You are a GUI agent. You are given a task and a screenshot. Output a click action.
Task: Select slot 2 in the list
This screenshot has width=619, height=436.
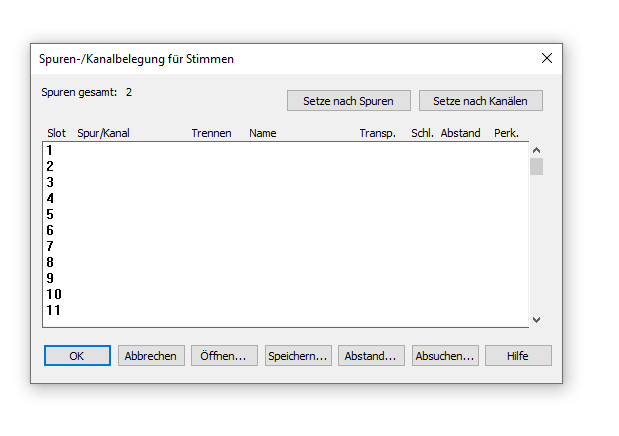pos(285,166)
